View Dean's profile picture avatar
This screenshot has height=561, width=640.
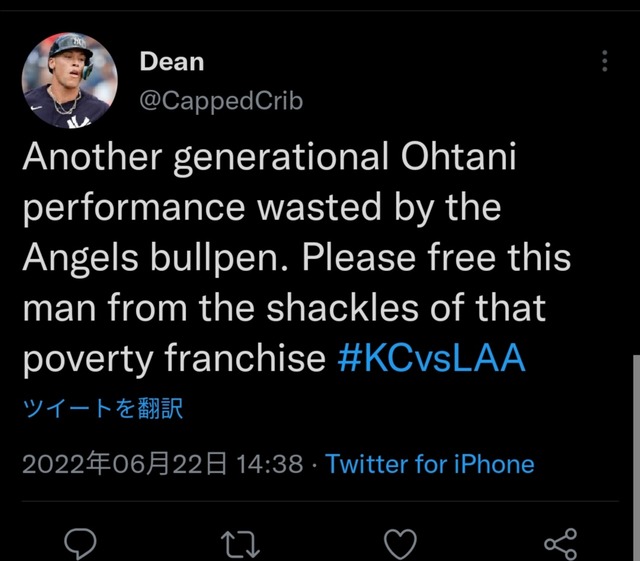point(69,80)
